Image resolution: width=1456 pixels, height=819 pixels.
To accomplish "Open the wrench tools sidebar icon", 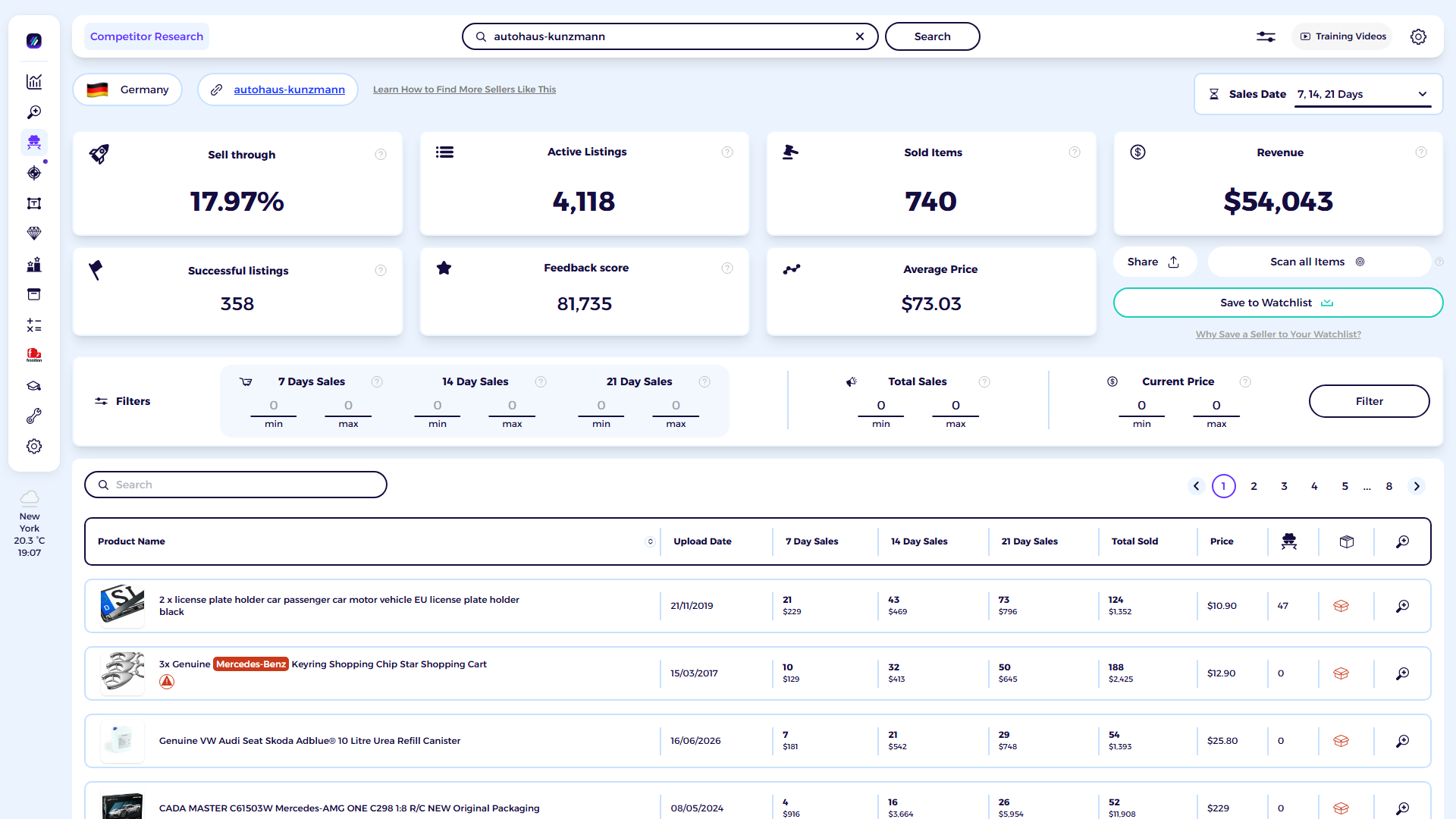I will click(34, 416).
